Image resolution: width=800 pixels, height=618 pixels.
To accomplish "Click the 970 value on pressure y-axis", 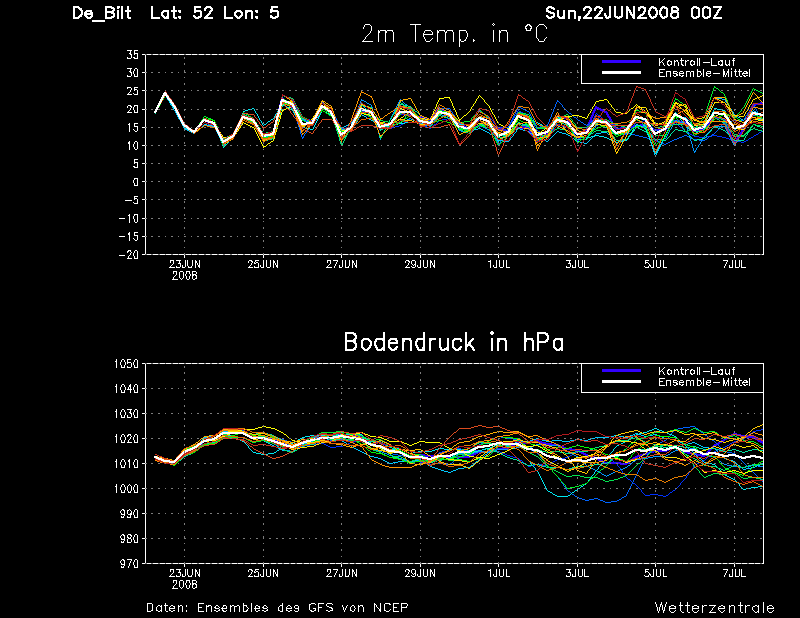I will tap(128, 564).
